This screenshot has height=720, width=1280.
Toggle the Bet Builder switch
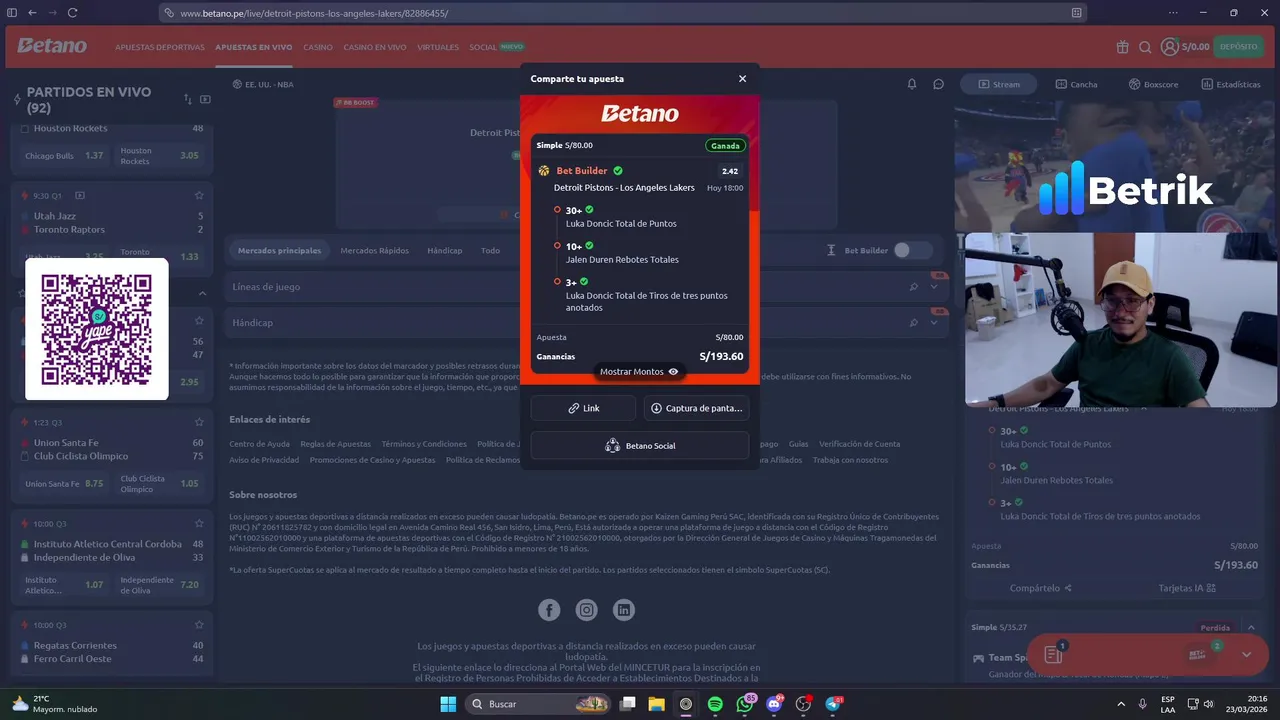[x=912, y=250]
